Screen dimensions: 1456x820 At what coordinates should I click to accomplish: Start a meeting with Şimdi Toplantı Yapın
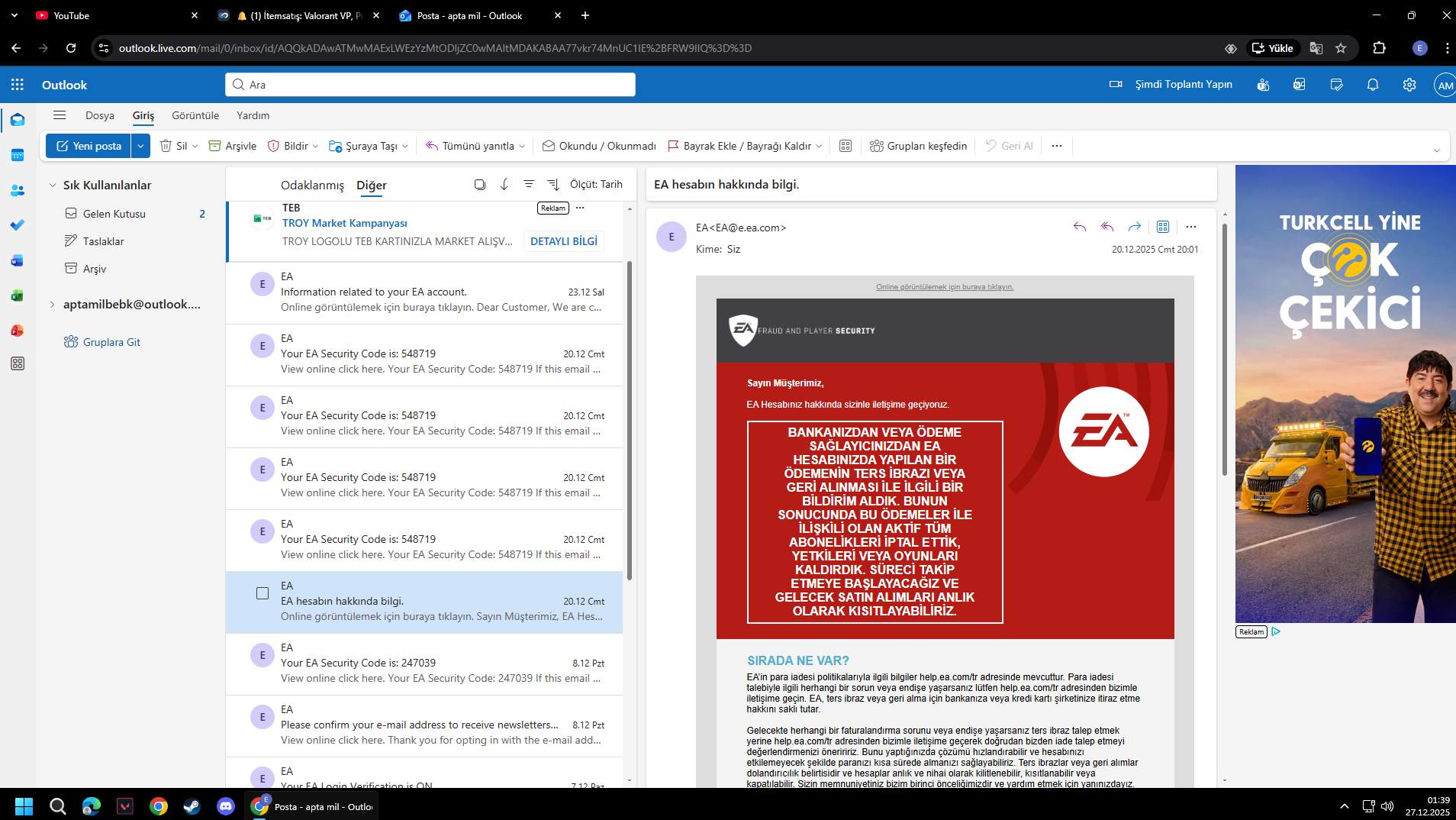(x=1171, y=85)
